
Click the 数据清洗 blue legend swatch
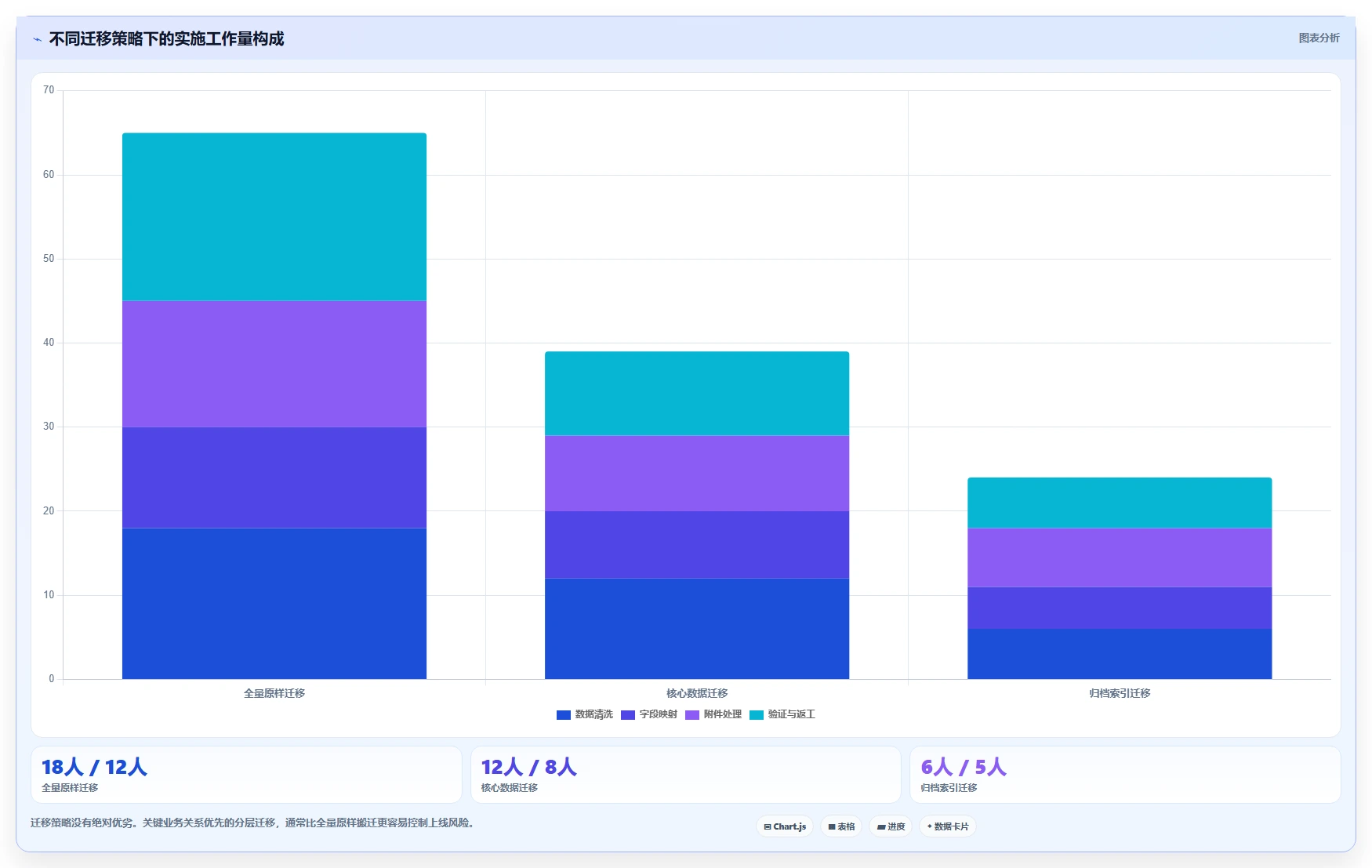[563, 714]
